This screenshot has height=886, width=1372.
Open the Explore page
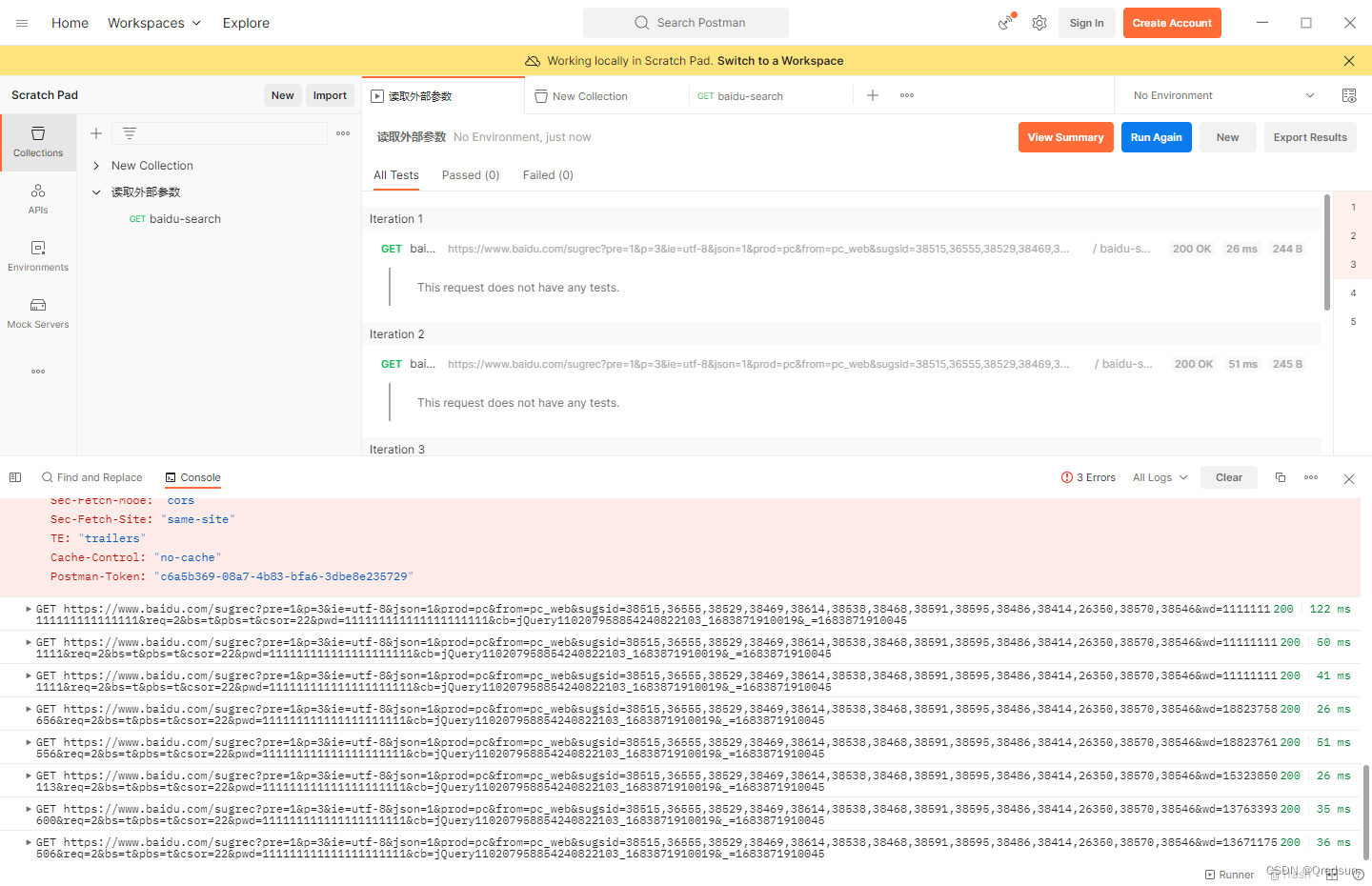[x=246, y=23]
